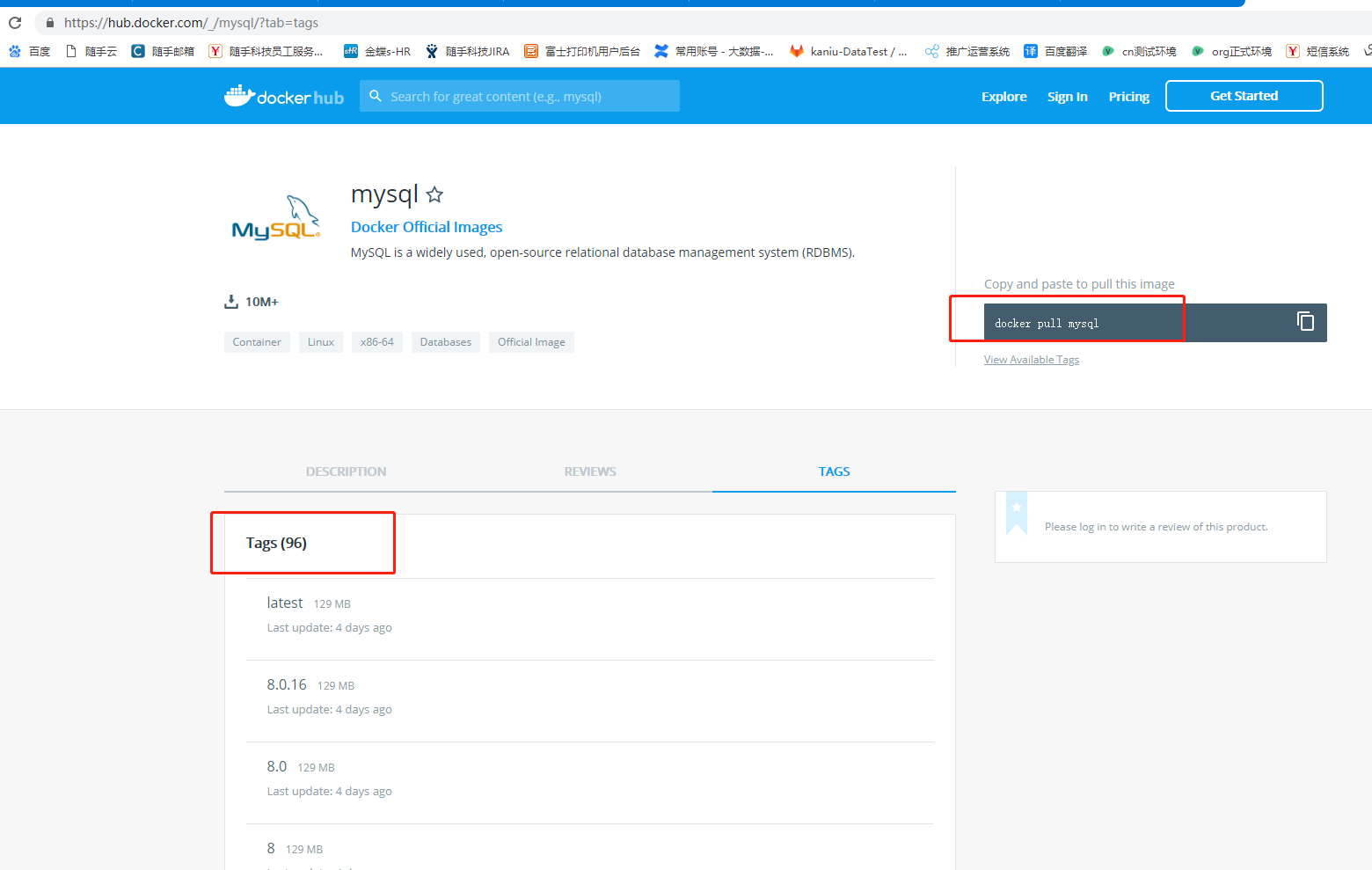Star the mysql repository

[x=434, y=194]
